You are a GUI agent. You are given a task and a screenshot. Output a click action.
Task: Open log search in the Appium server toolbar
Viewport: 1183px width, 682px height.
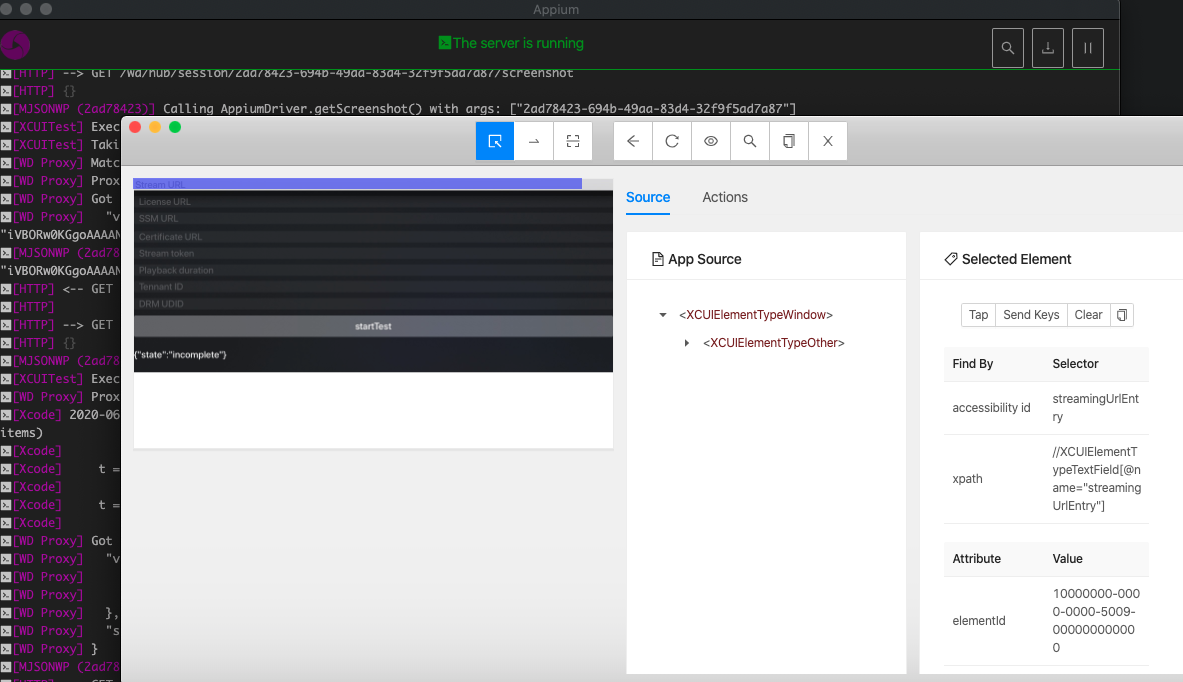pyautogui.click(x=1007, y=47)
